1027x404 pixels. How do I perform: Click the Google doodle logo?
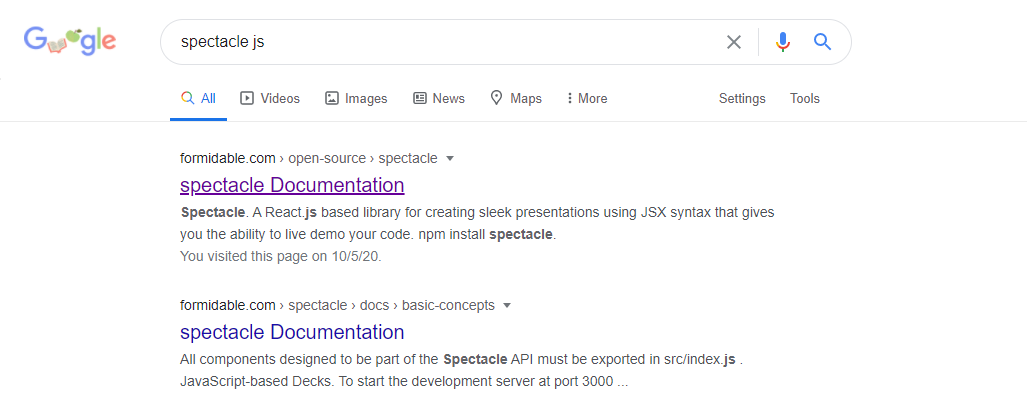point(69,41)
